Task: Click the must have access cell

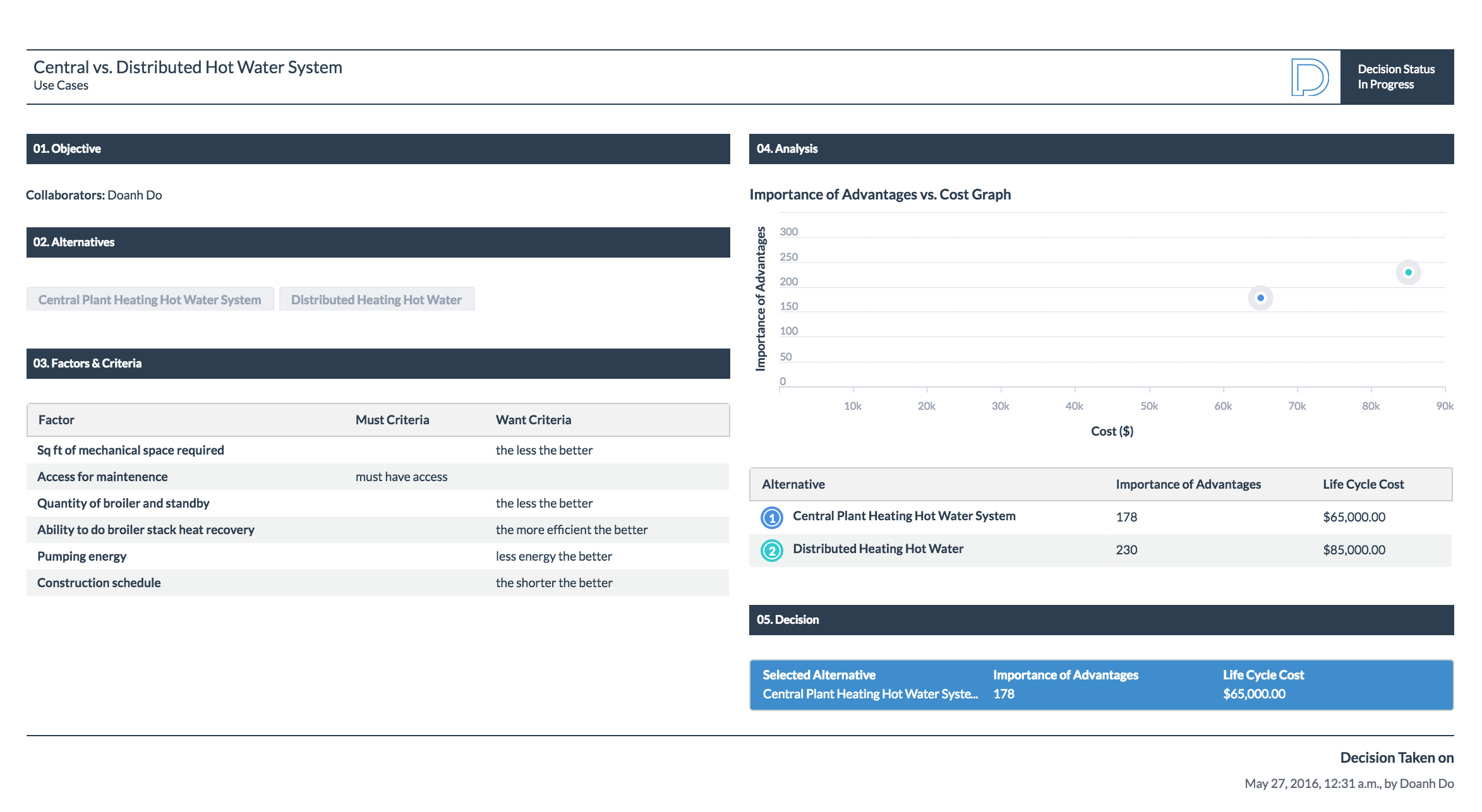Action: pyautogui.click(x=401, y=477)
